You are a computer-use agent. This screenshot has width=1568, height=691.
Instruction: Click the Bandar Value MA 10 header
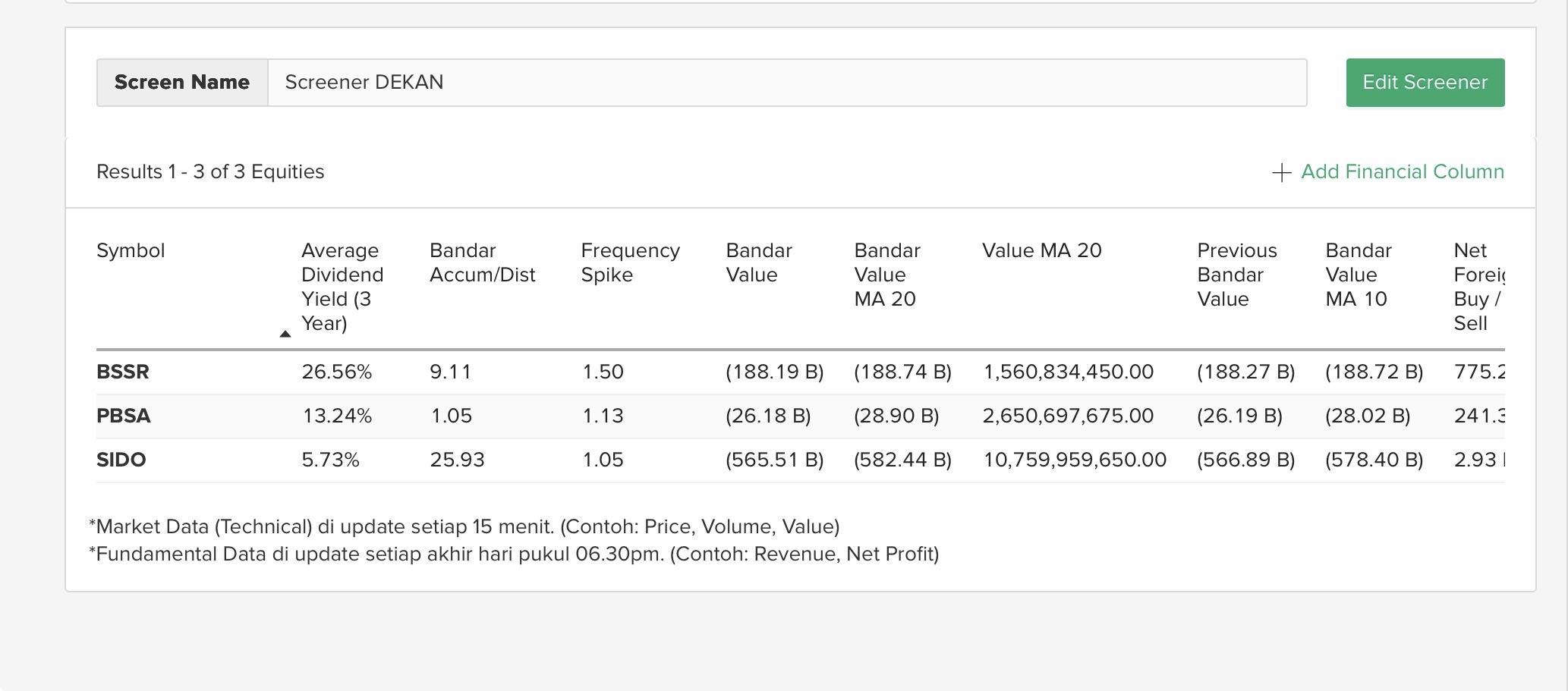coord(1358,275)
